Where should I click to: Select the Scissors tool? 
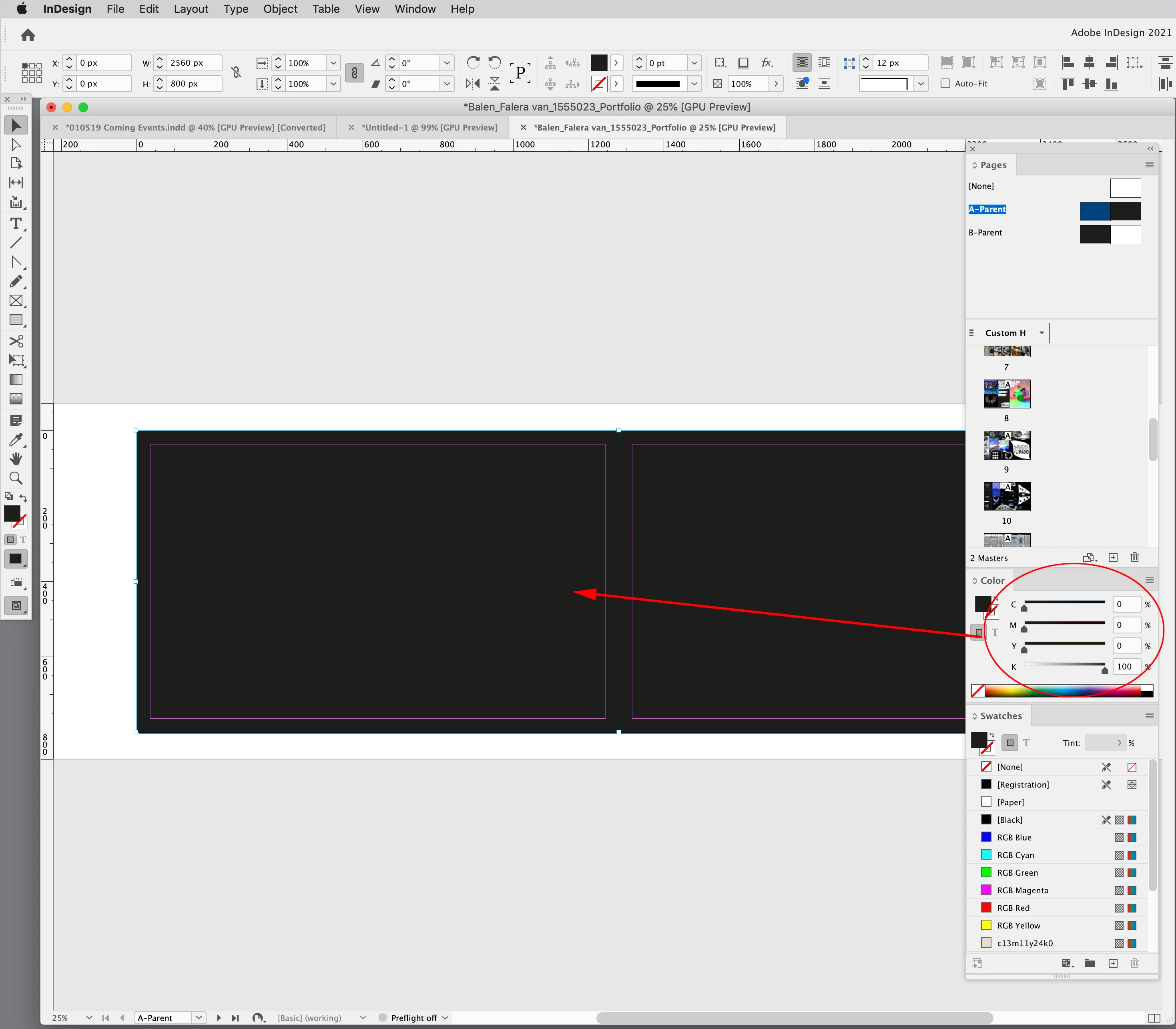(x=16, y=341)
